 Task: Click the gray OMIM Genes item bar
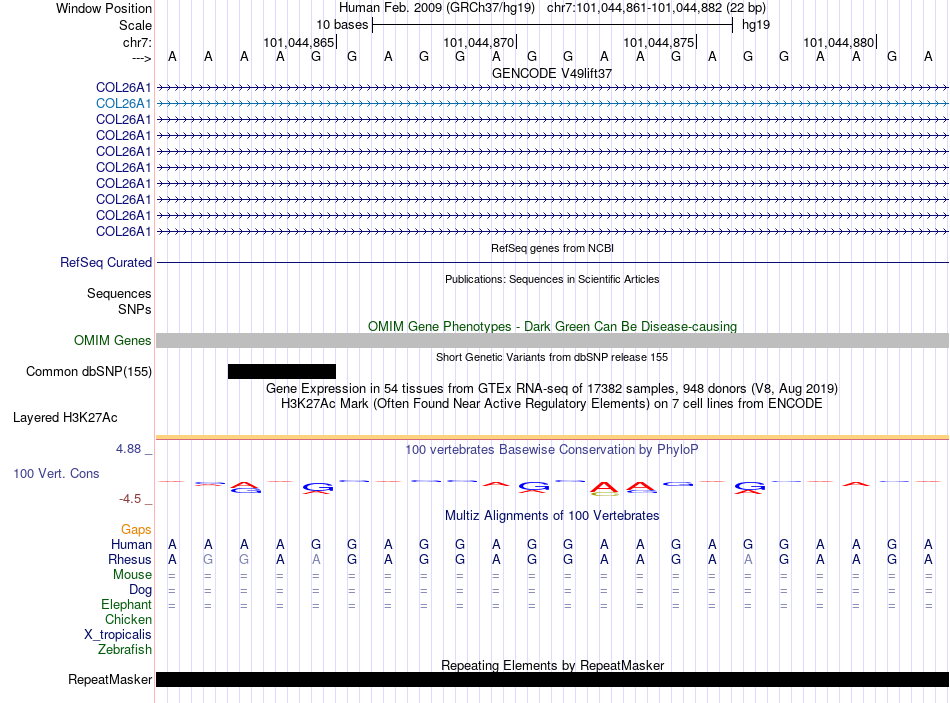tap(552, 341)
